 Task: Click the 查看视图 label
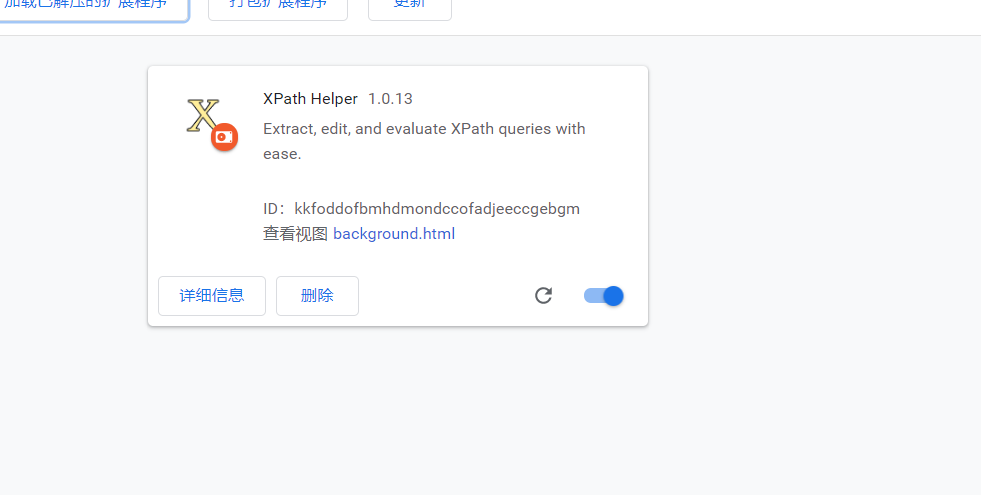(295, 234)
